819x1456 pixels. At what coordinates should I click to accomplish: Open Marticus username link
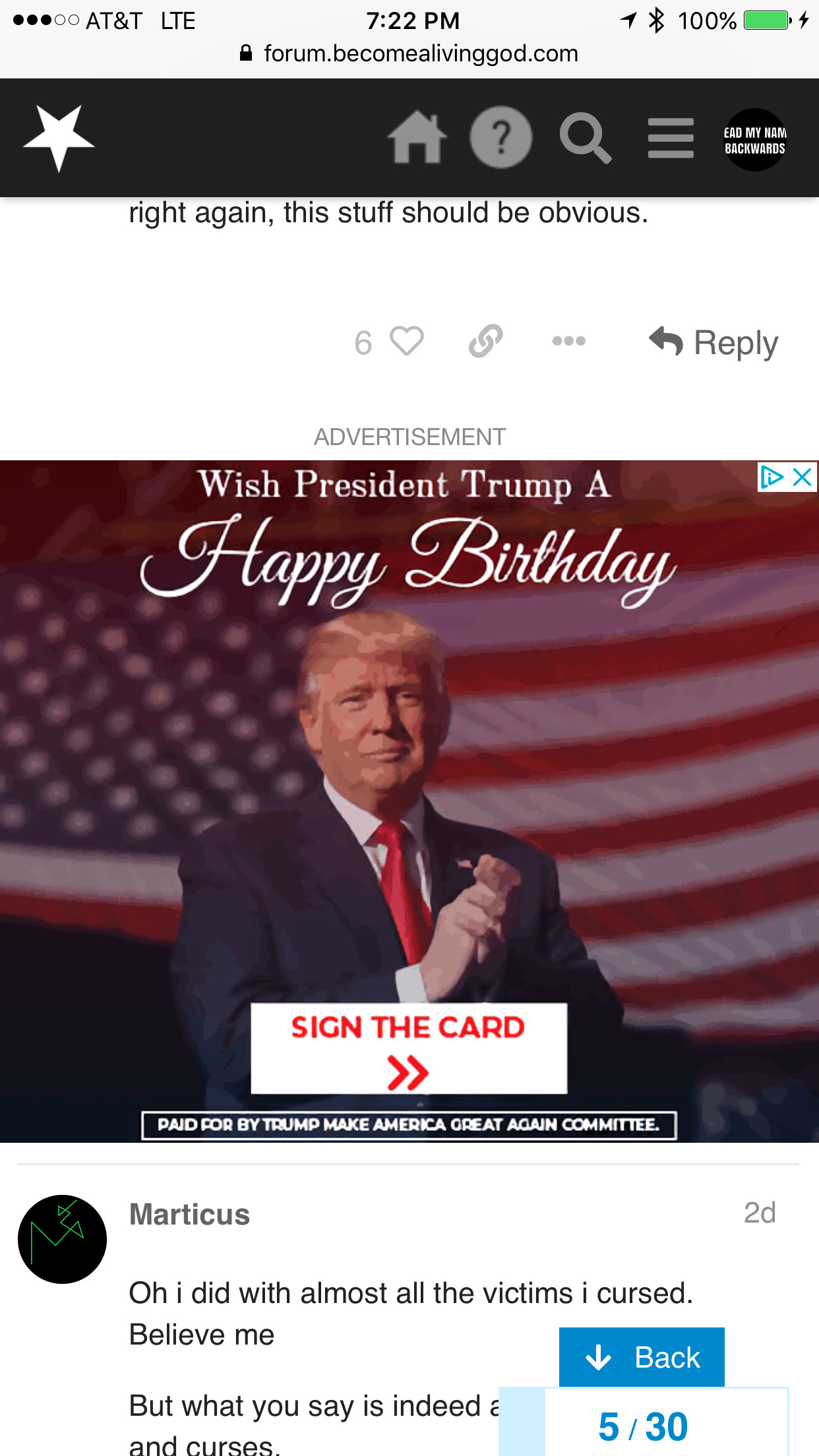190,1214
